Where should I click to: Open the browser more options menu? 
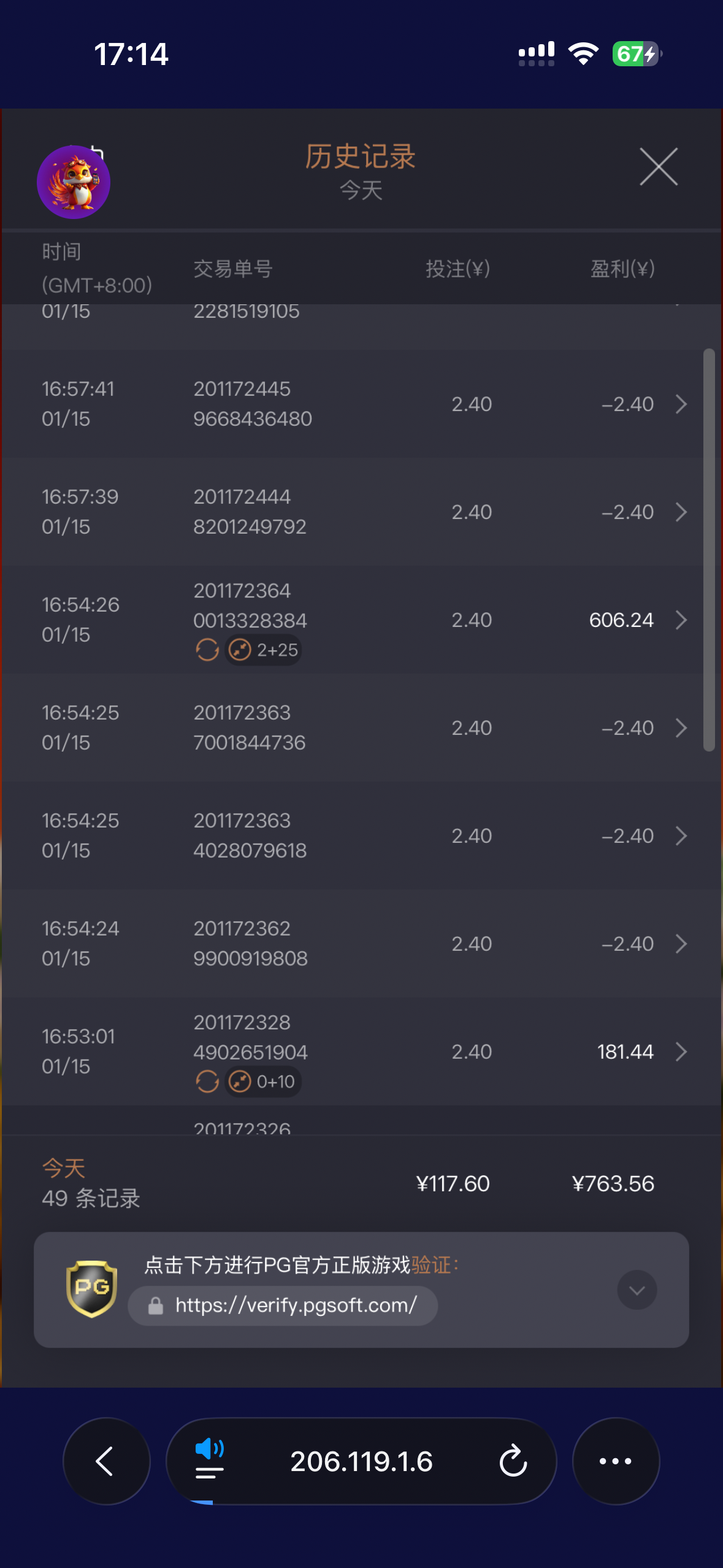(x=616, y=1461)
